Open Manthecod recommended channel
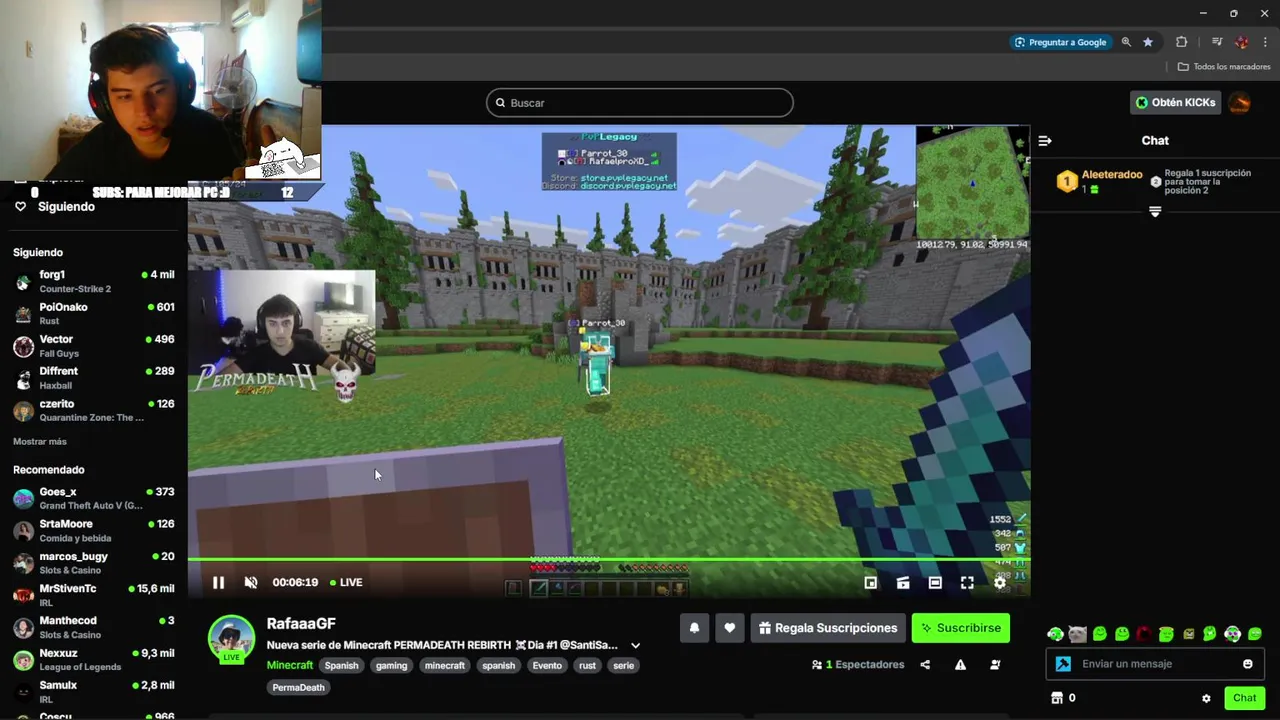Screen dimensions: 1280x720 [94, 627]
